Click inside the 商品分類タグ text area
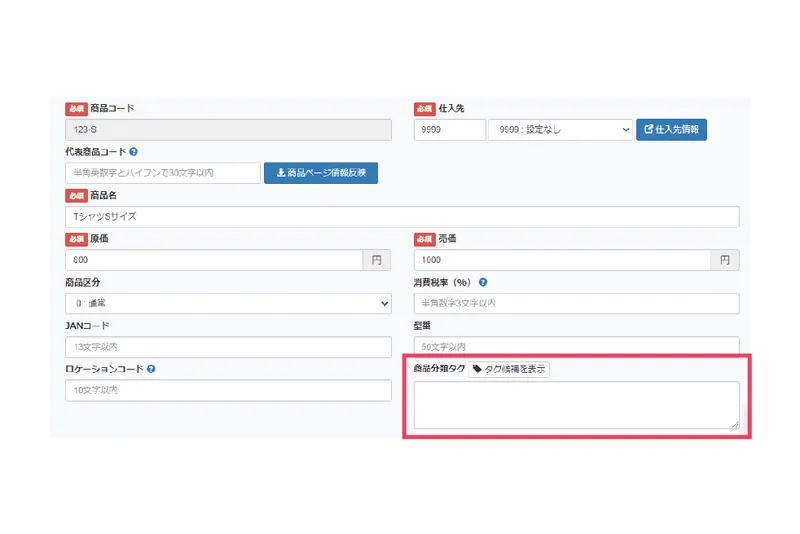 pos(577,405)
